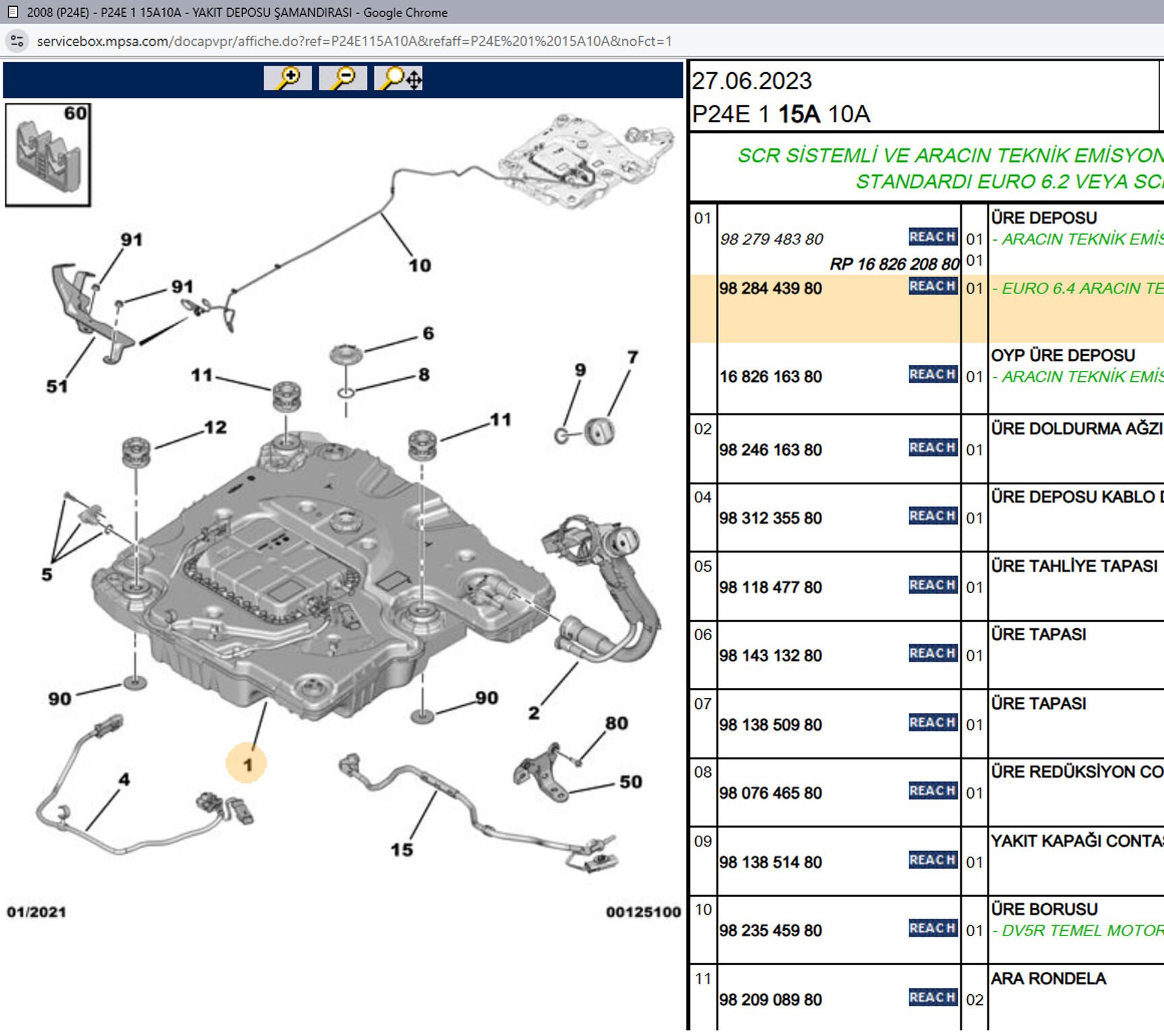Image resolution: width=1164 pixels, height=1036 pixels.
Task: Click REACH badge beside 98 138 514 80
Action: [933, 860]
